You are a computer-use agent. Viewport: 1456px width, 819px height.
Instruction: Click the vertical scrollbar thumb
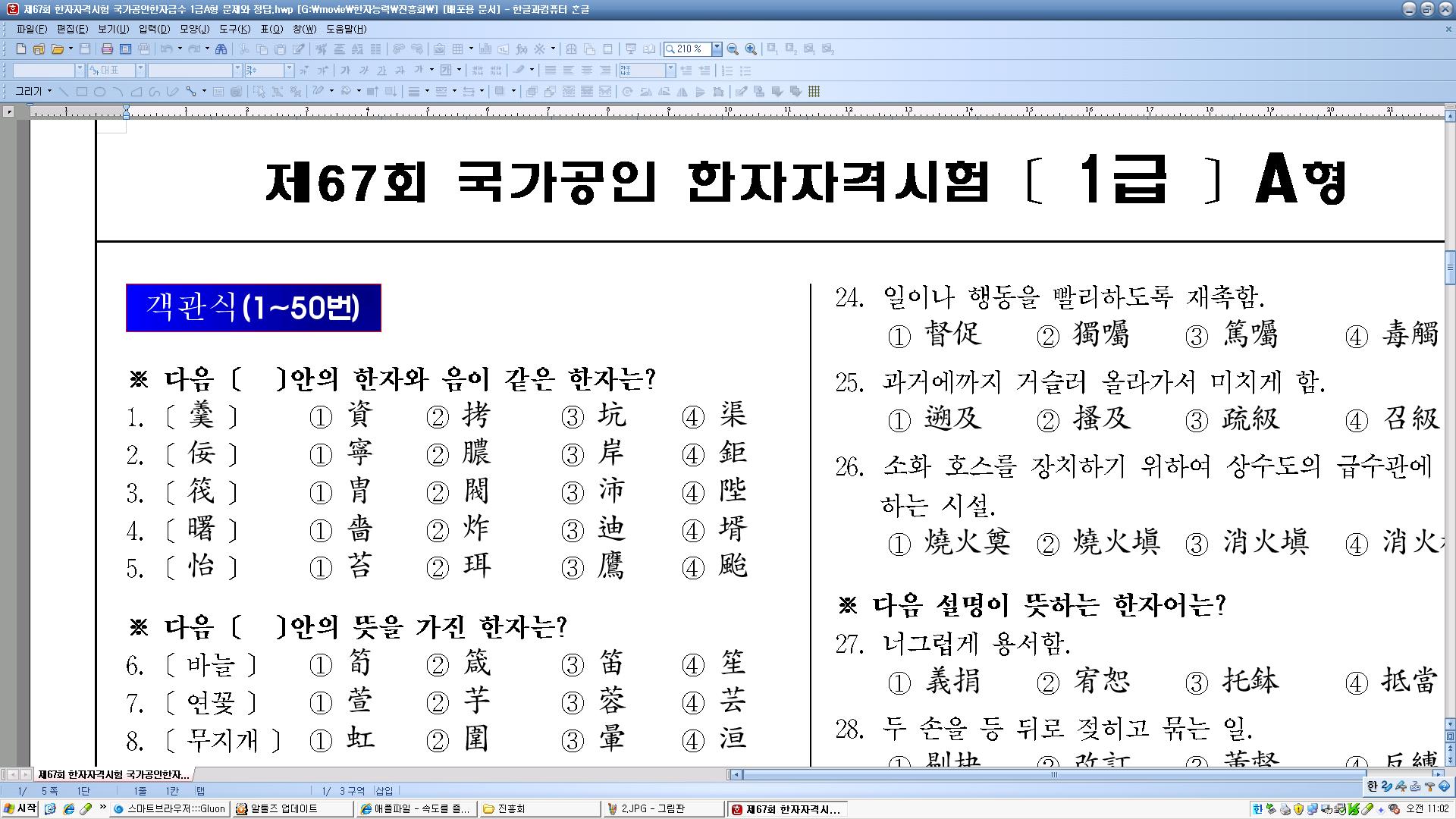click(x=1450, y=268)
